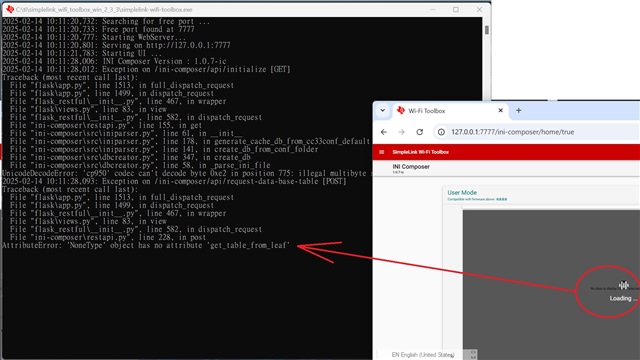Screen dimensions: 640x360
Task: Open a new browser tab
Action: 518,110
